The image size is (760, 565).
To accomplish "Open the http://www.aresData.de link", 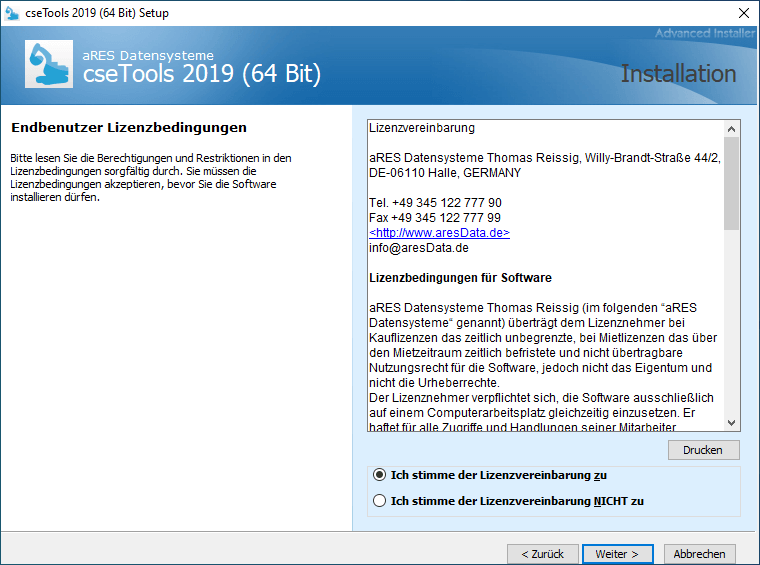I will click(x=439, y=232).
